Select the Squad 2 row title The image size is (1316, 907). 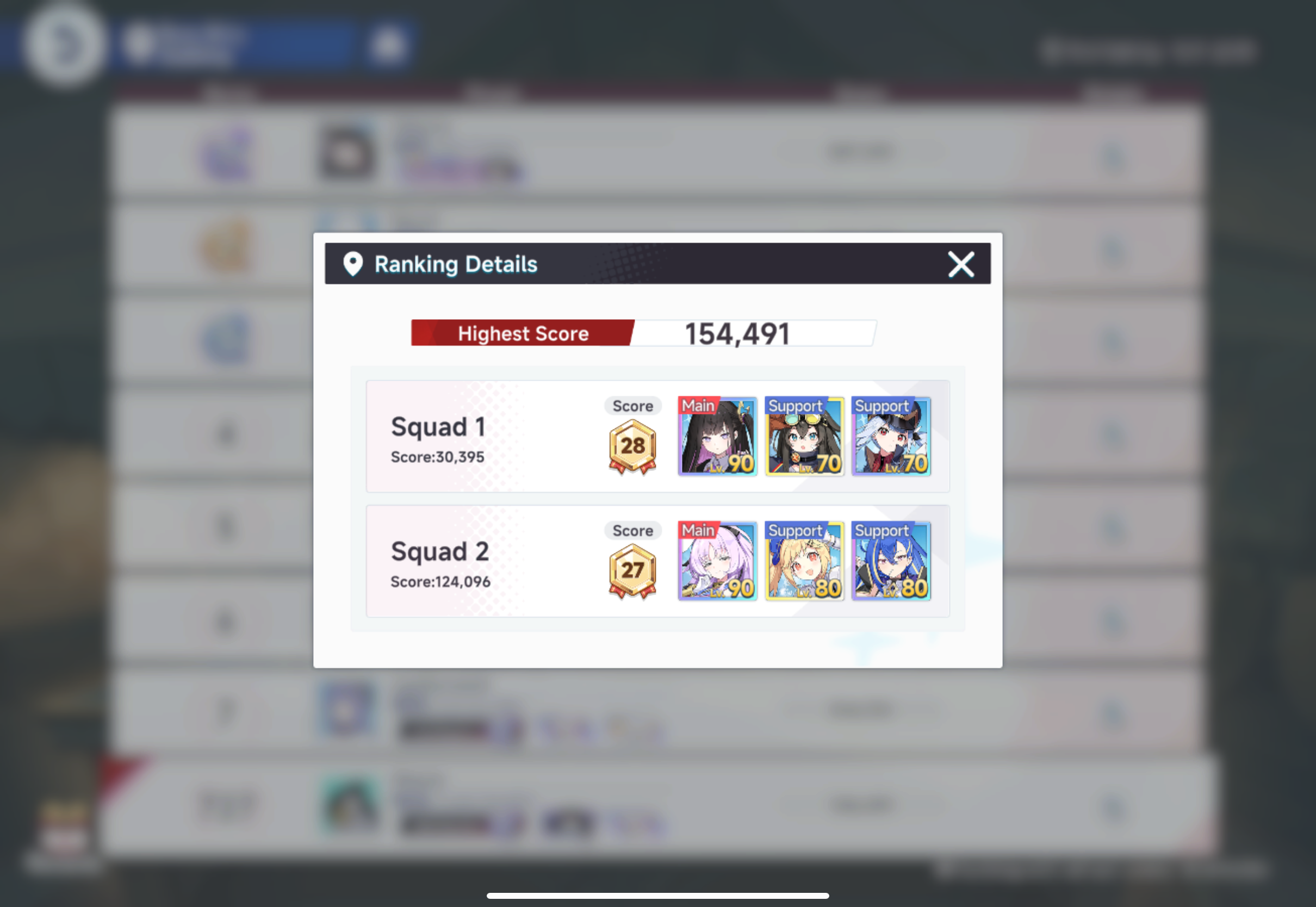click(x=440, y=551)
